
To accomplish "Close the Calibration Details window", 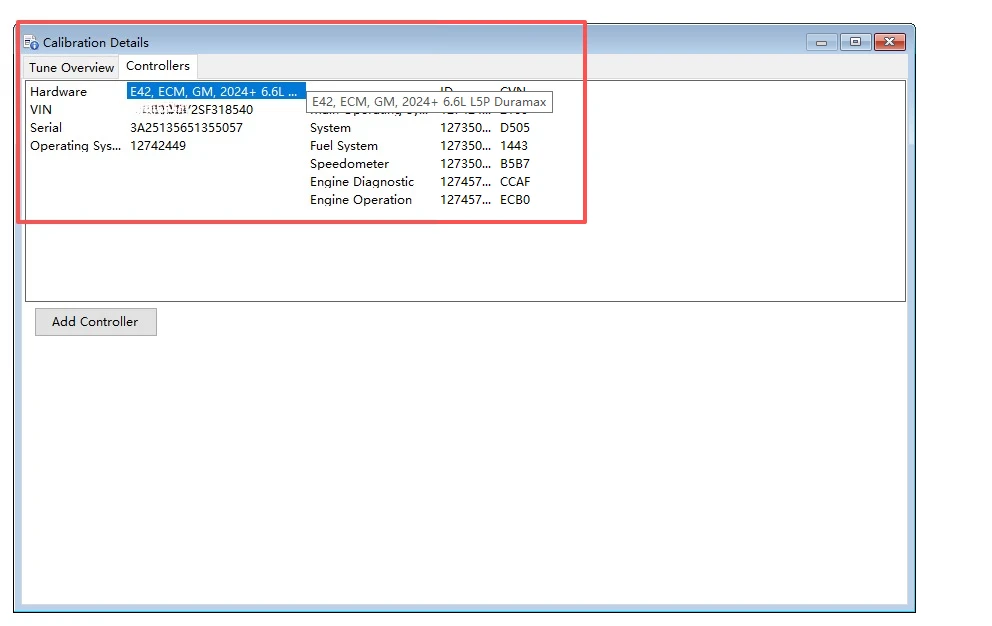I will pyautogui.click(x=890, y=42).
